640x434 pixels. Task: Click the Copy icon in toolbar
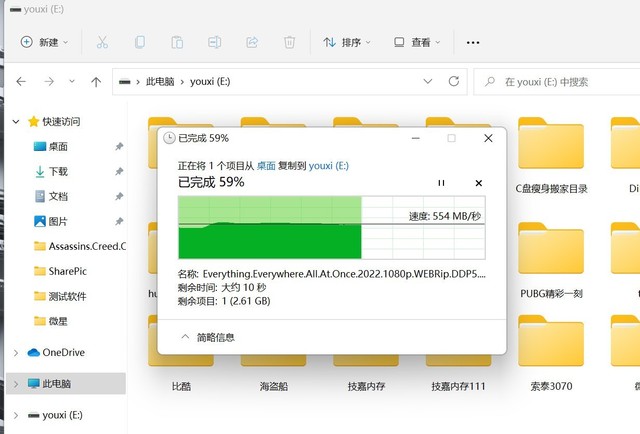pyautogui.click(x=140, y=42)
